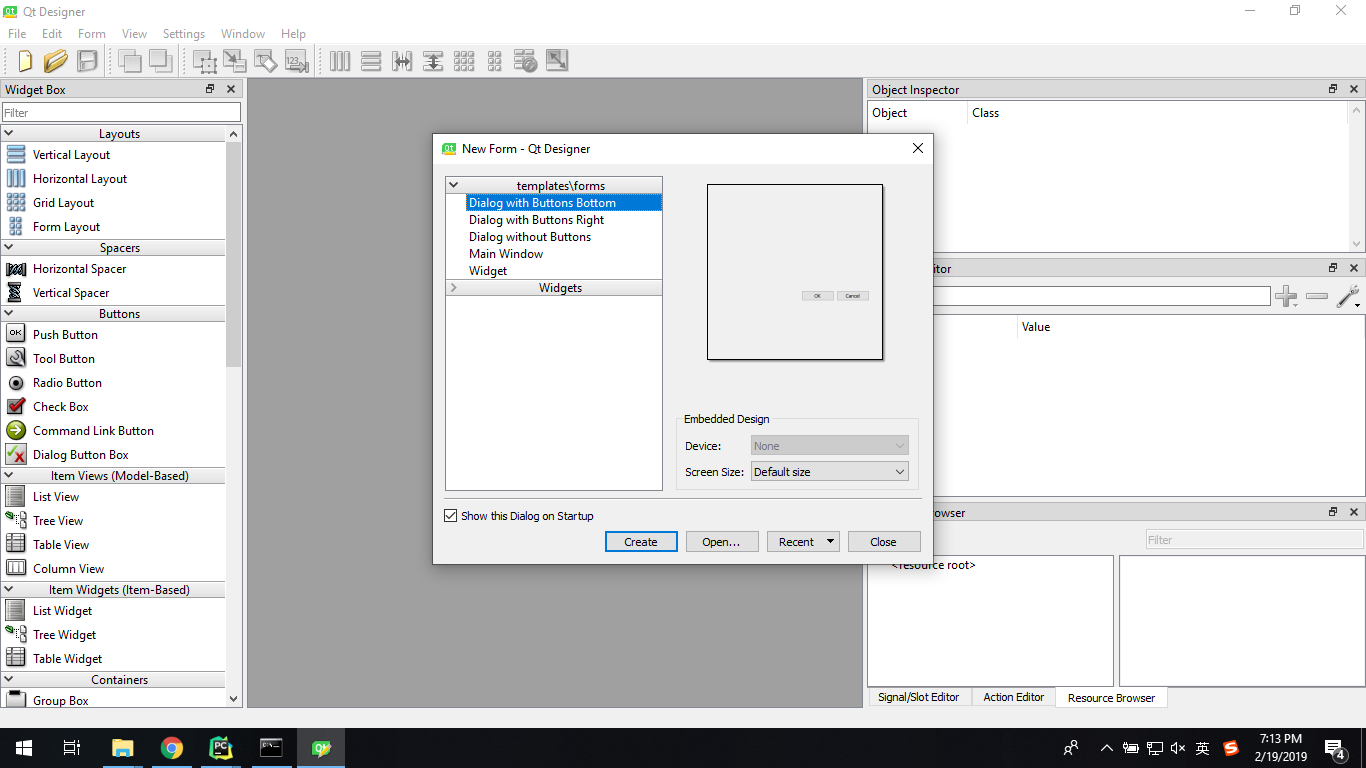Click the New form toolbar icon
This screenshot has height=768, width=1366.
click(x=25, y=61)
